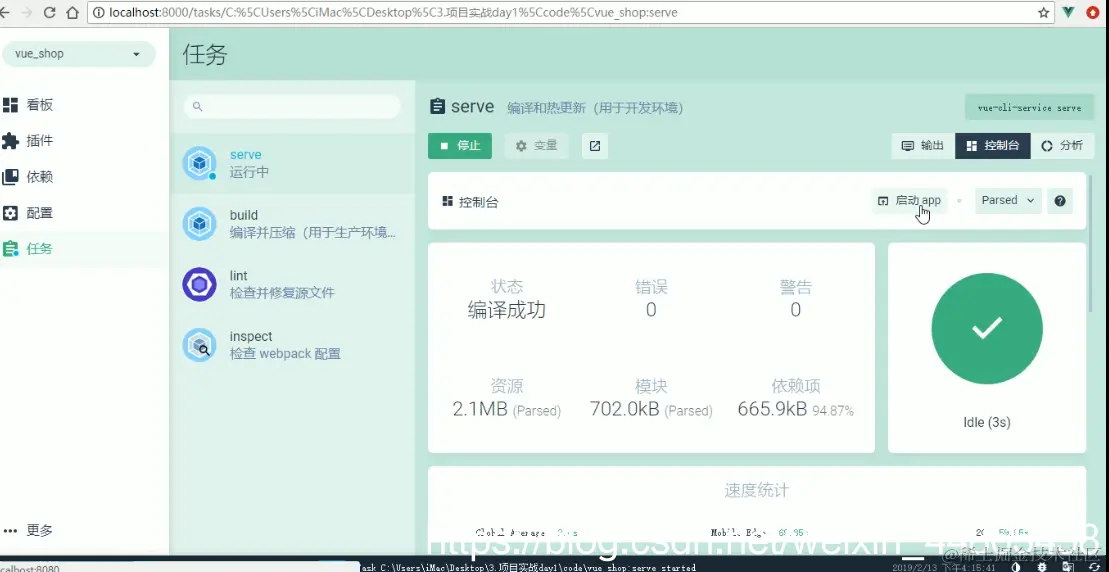The height and width of the screenshot is (572, 1109).
Task: Click the inspect task icon
Action: click(199, 345)
